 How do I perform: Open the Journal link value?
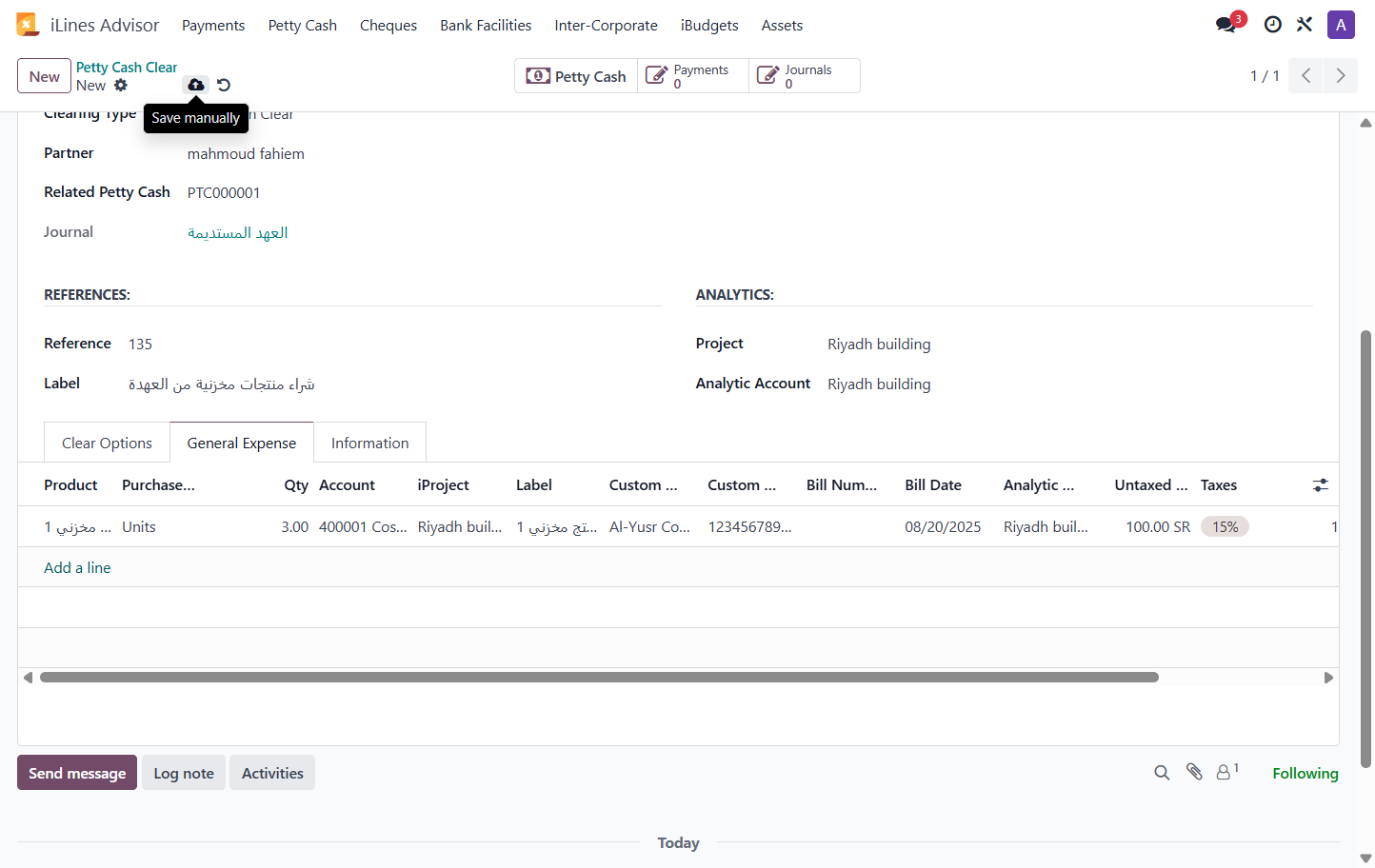tap(238, 233)
